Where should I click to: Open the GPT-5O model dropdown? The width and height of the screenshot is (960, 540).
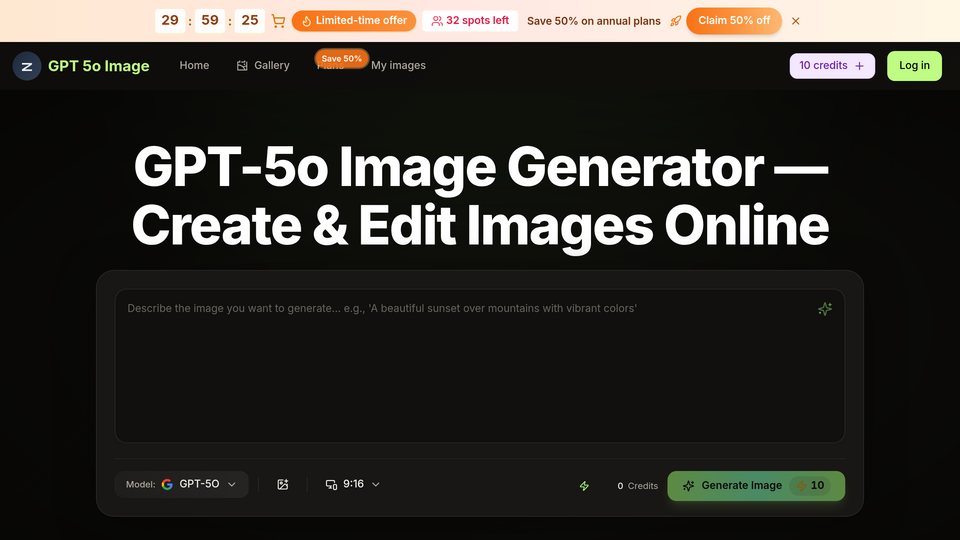click(x=181, y=484)
